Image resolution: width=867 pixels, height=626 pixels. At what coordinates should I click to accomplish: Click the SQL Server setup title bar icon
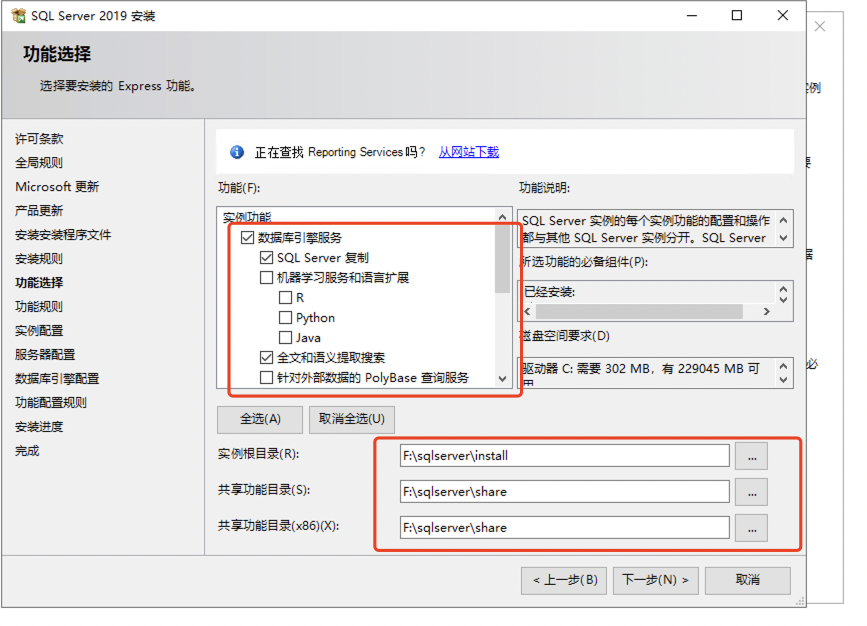pos(18,16)
